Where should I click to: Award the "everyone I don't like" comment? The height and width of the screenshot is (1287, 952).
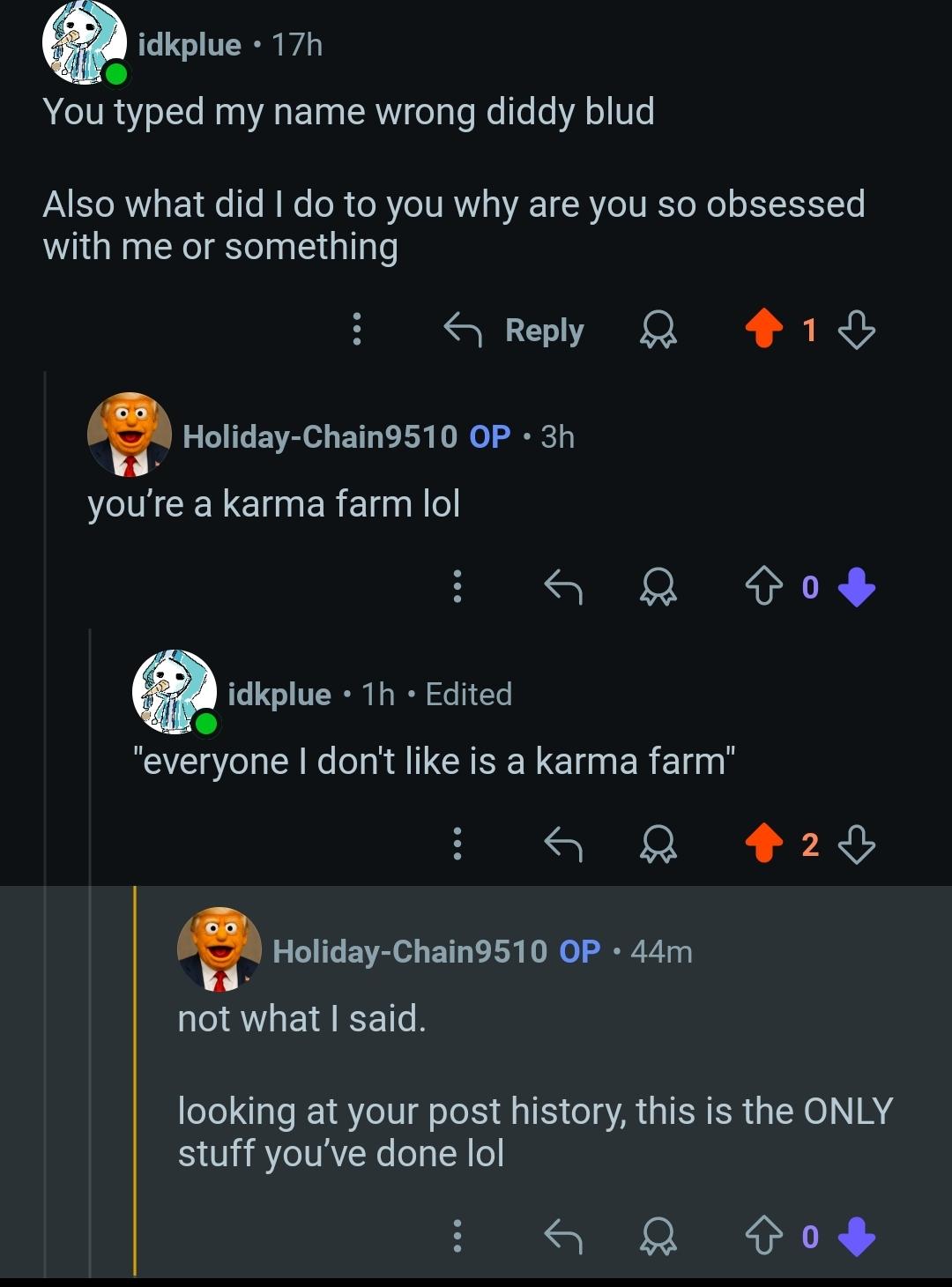(658, 844)
